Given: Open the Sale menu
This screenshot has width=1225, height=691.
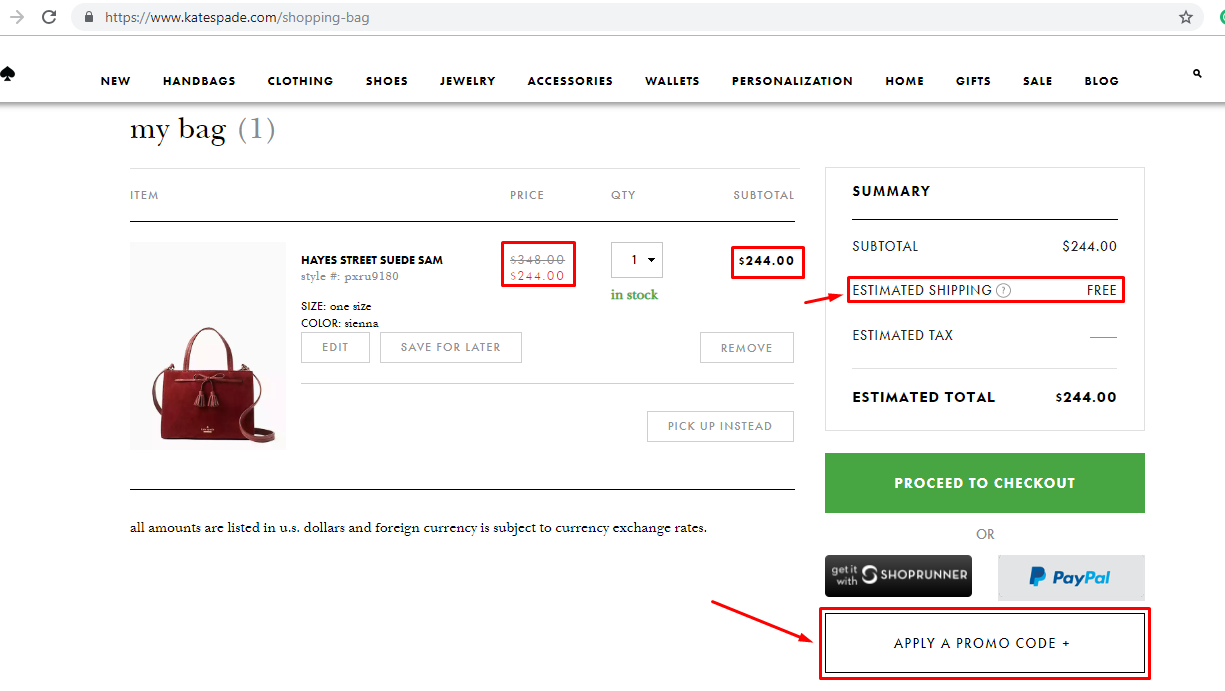Looking at the screenshot, I should 1038,81.
